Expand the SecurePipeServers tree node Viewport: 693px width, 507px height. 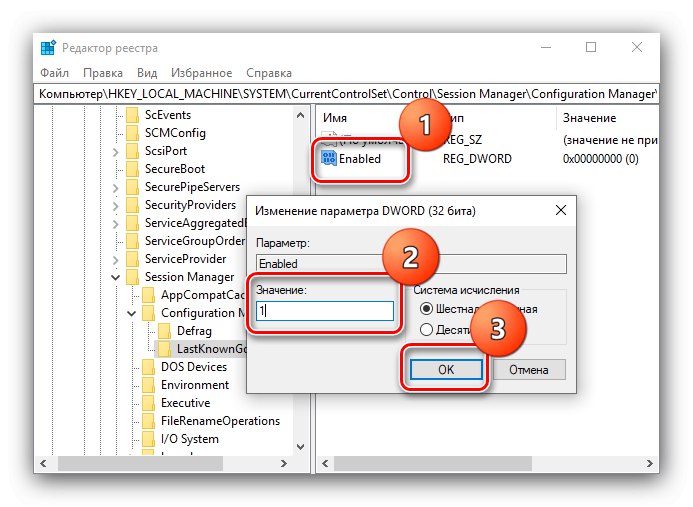pos(116,188)
